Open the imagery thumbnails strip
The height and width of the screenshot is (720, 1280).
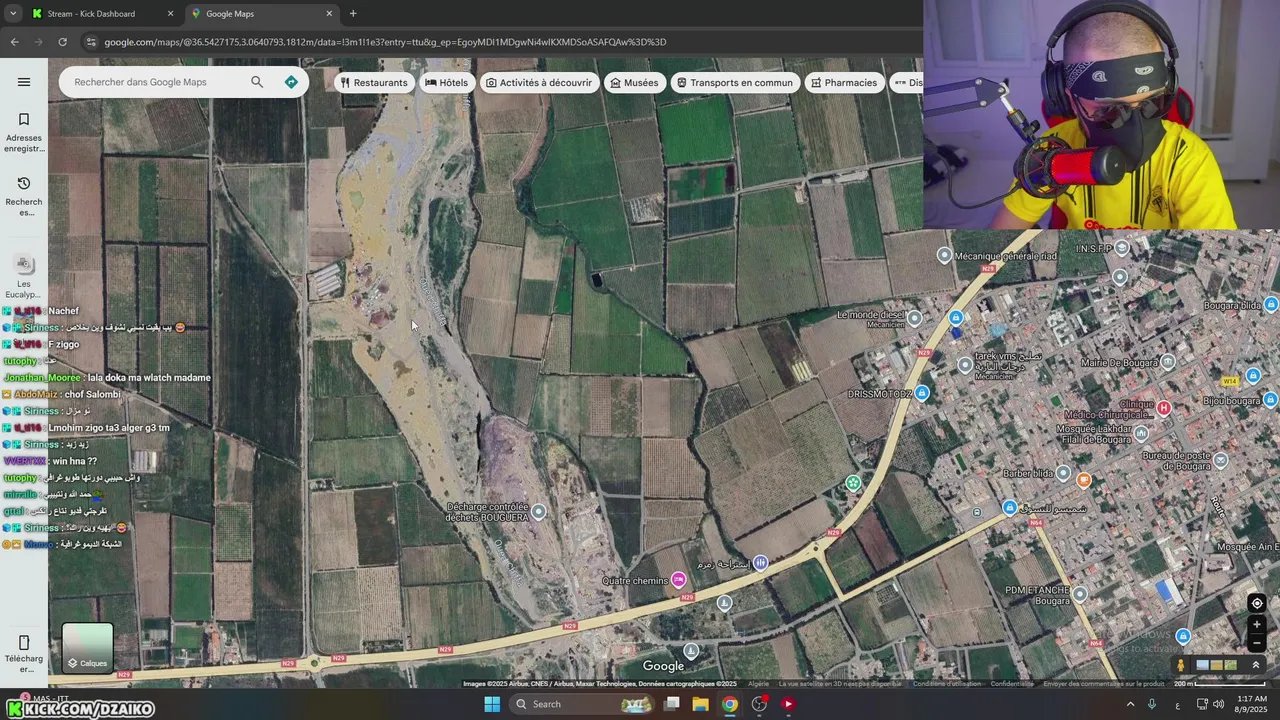[1216, 665]
